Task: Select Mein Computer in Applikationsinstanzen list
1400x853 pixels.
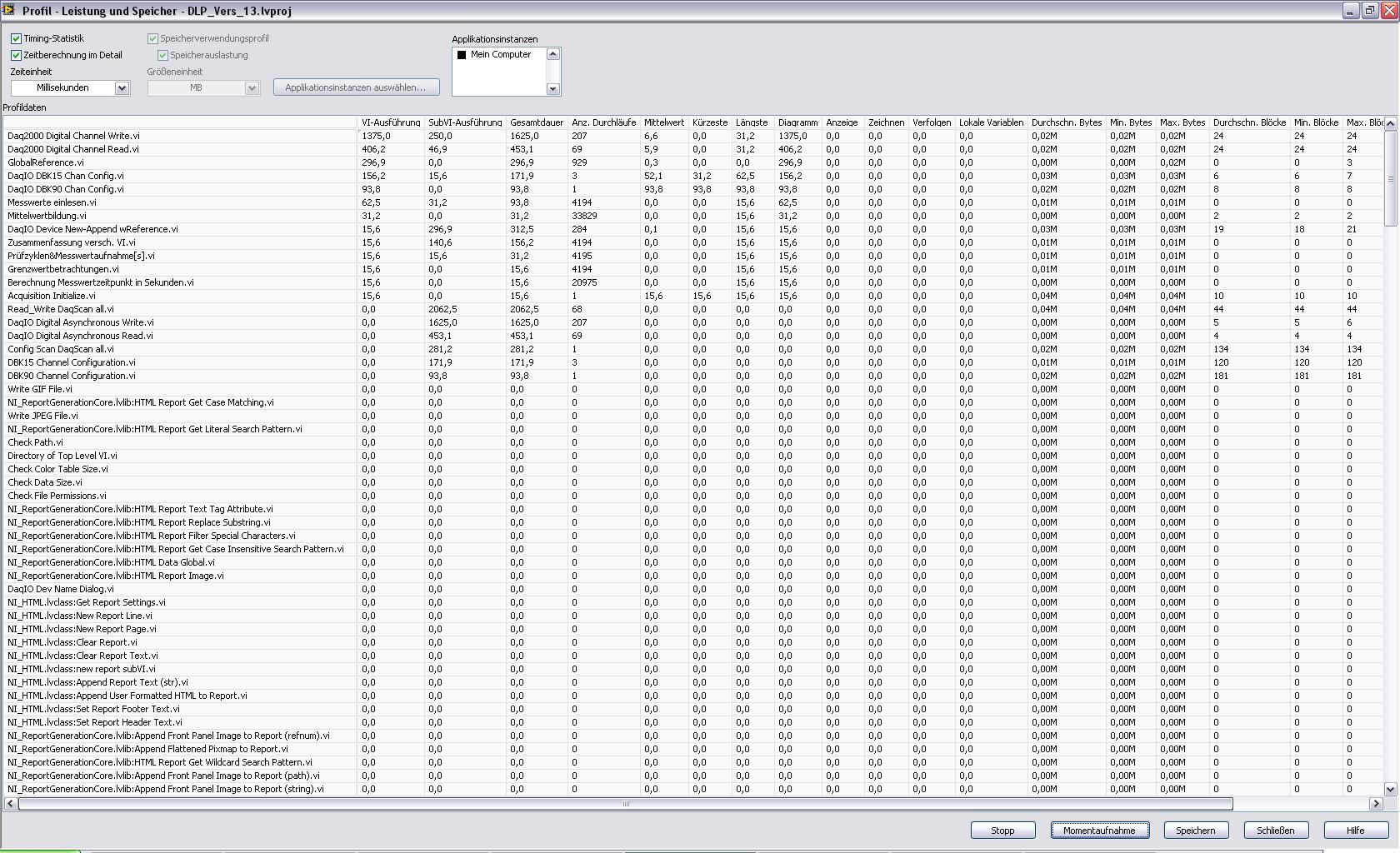Action: 500,55
